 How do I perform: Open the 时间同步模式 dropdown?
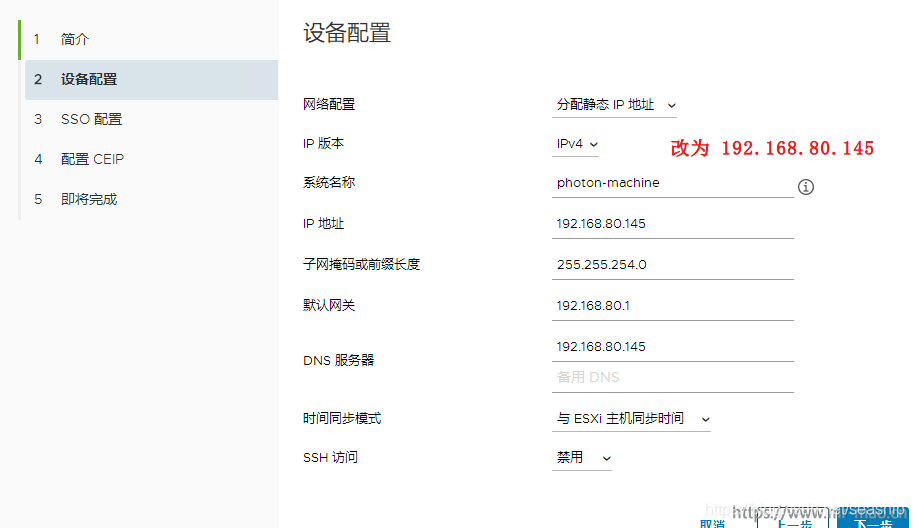click(x=631, y=419)
